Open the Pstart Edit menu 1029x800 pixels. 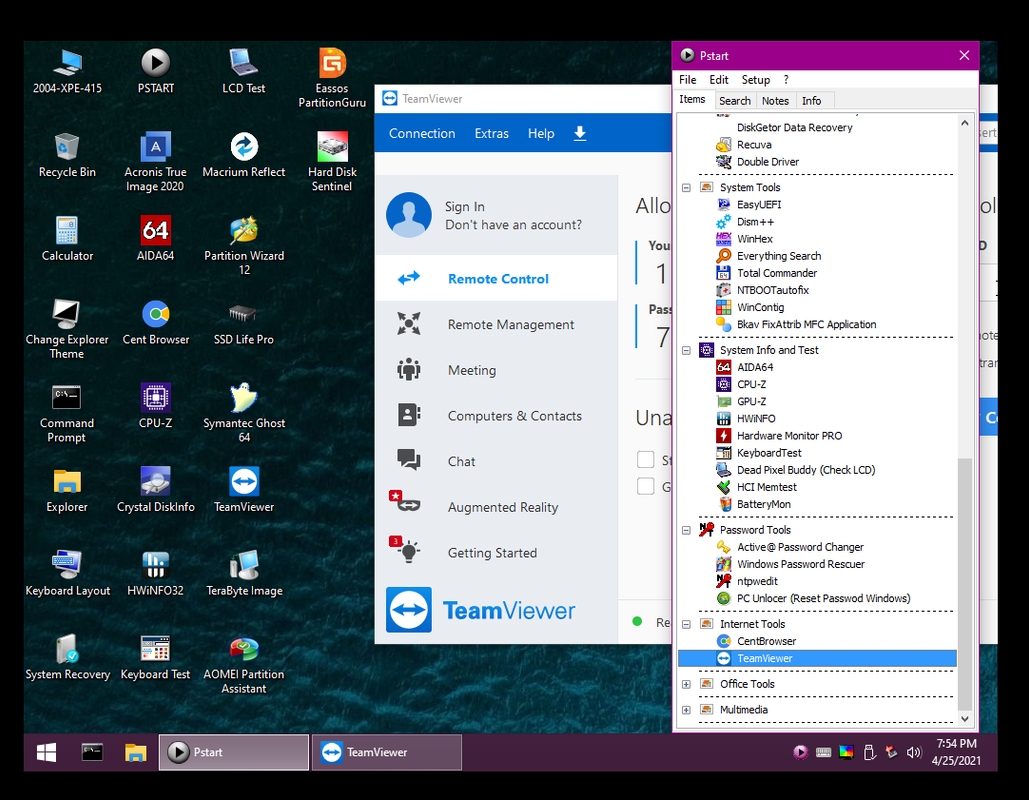(x=719, y=79)
